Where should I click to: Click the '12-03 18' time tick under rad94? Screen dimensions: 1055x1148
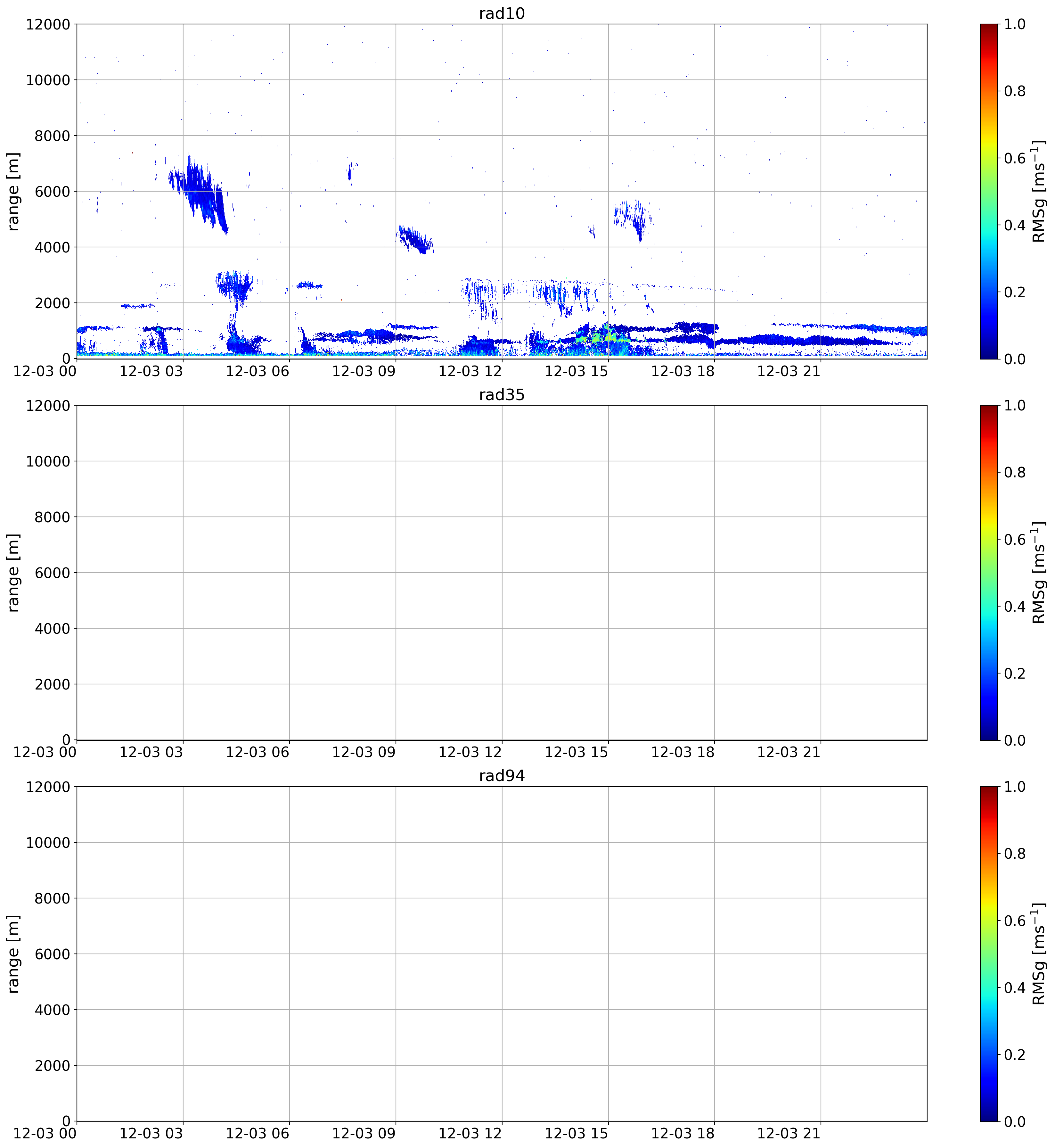[x=683, y=1134]
